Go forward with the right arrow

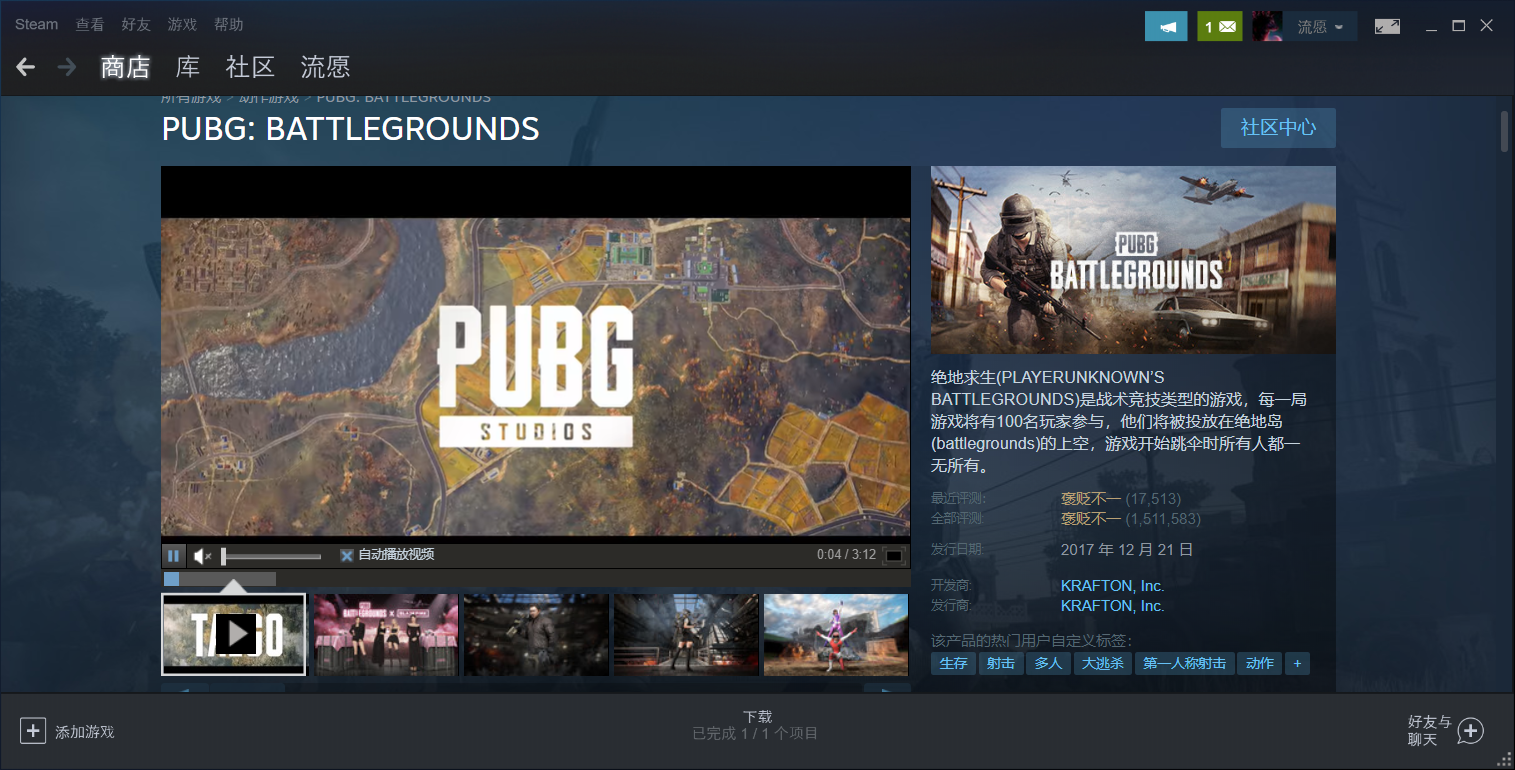tap(67, 67)
